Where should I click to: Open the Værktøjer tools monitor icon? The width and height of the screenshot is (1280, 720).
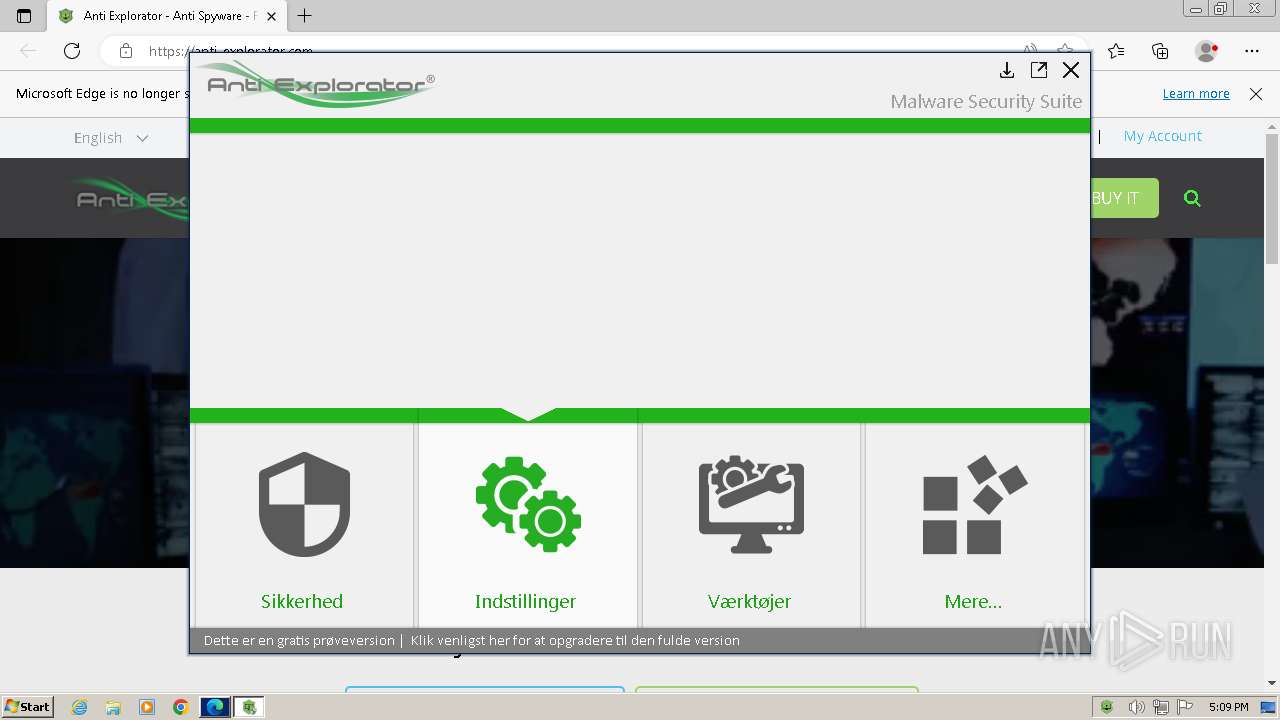coord(751,504)
